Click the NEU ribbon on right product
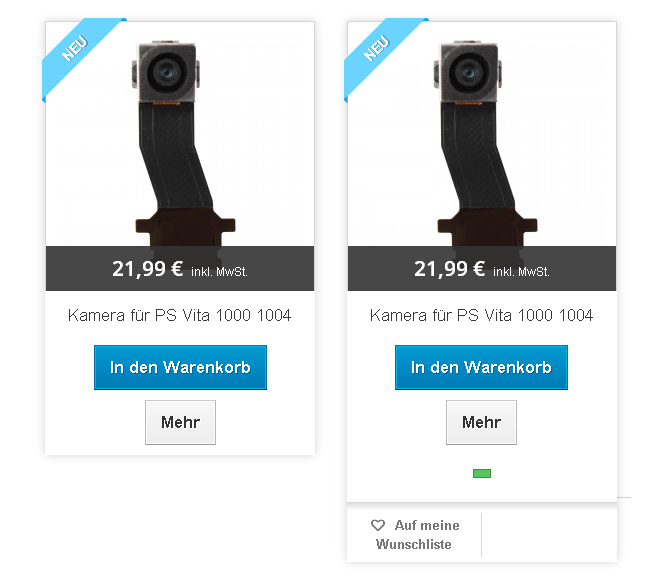This screenshot has height=587, width=662. coord(378,50)
